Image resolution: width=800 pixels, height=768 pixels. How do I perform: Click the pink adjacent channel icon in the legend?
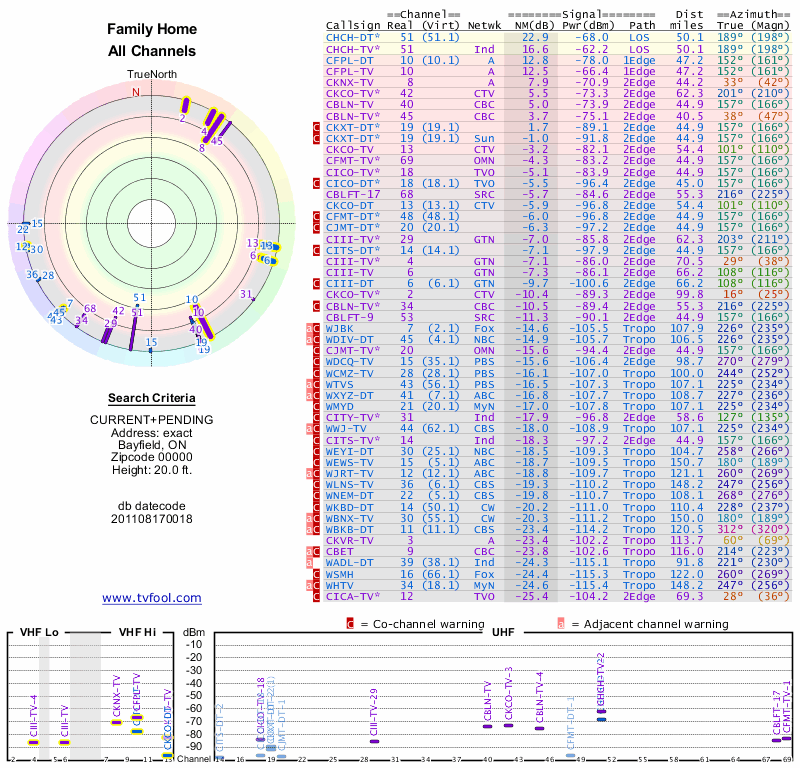point(561,624)
